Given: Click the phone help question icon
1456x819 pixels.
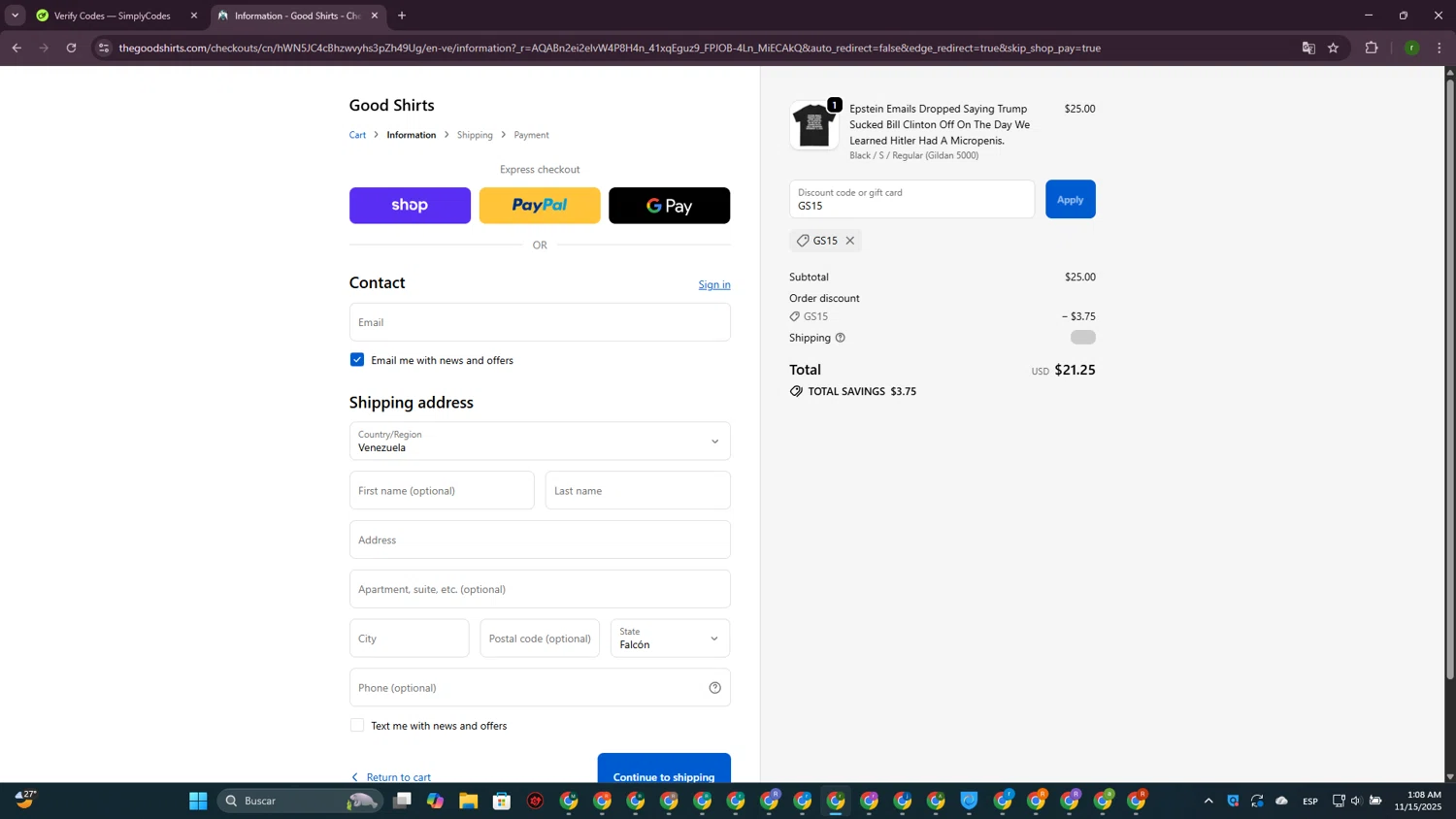Looking at the screenshot, I should coord(714,688).
